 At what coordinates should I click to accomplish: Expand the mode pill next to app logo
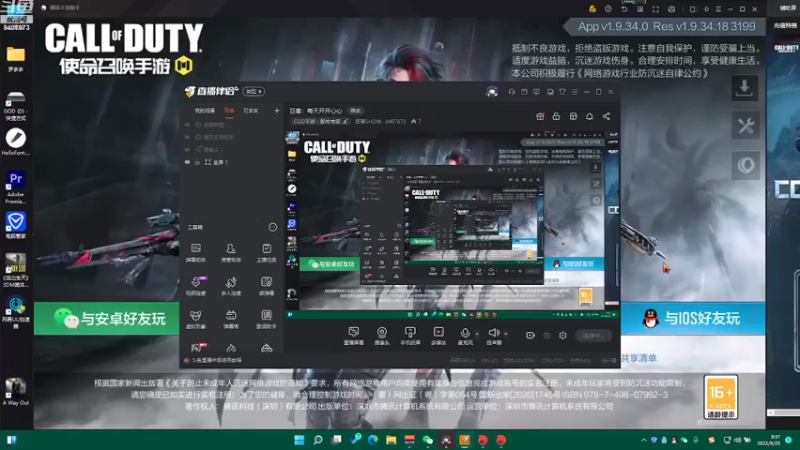click(254, 91)
